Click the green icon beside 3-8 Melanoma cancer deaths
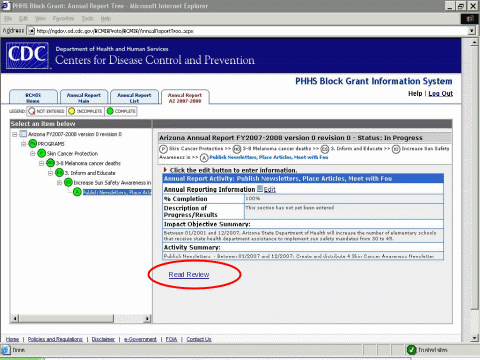This screenshot has height=360, width=480. click(50, 163)
